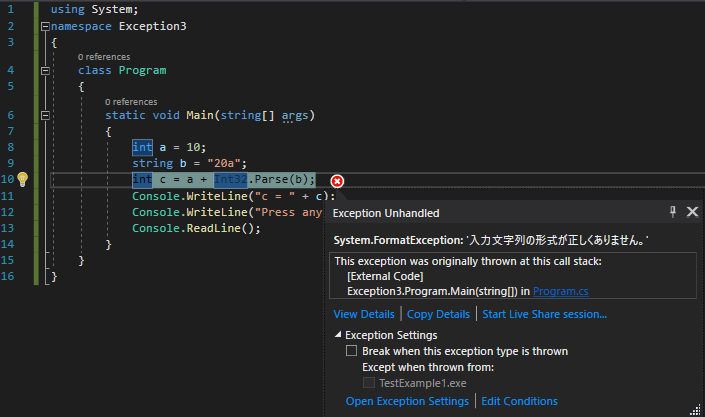Close the Exception Unhandled popup
The height and width of the screenshot is (417, 705).
[x=692, y=211]
